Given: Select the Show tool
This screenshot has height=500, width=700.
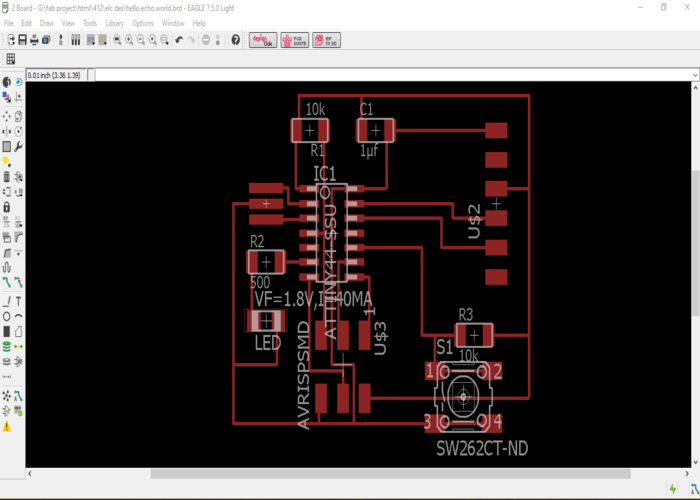Looking at the screenshot, I should tap(18, 82).
